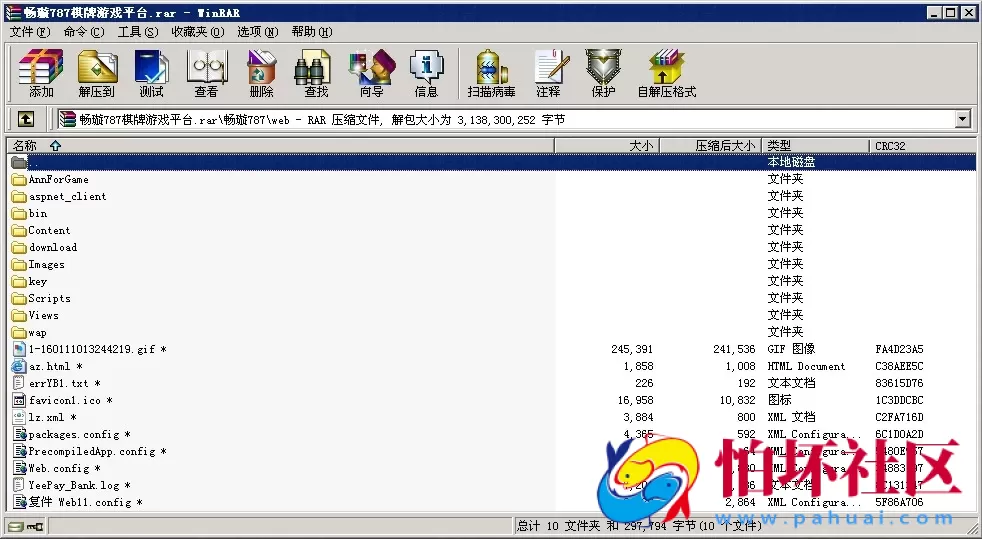The height and width of the screenshot is (539, 982).
Task: Open the Commands (命令) menu
Action: (x=84, y=32)
